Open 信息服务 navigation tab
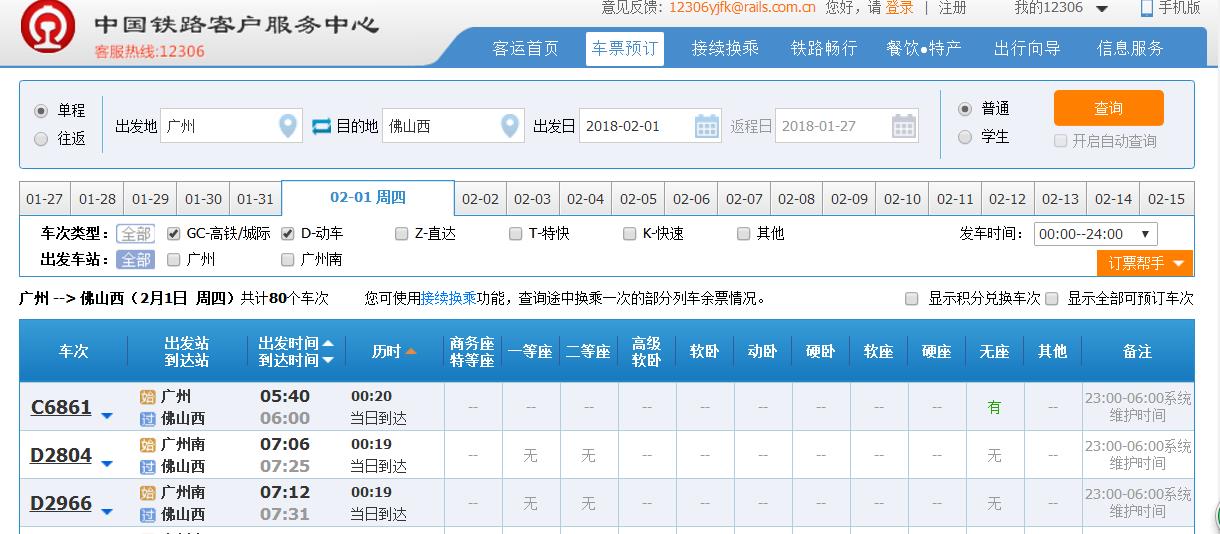Screen dimensions: 1220x534 click(x=1130, y=48)
